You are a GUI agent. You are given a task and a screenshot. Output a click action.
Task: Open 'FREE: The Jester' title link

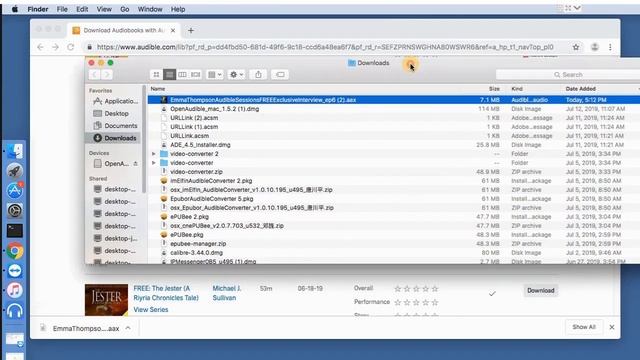pyautogui.click(x=166, y=293)
